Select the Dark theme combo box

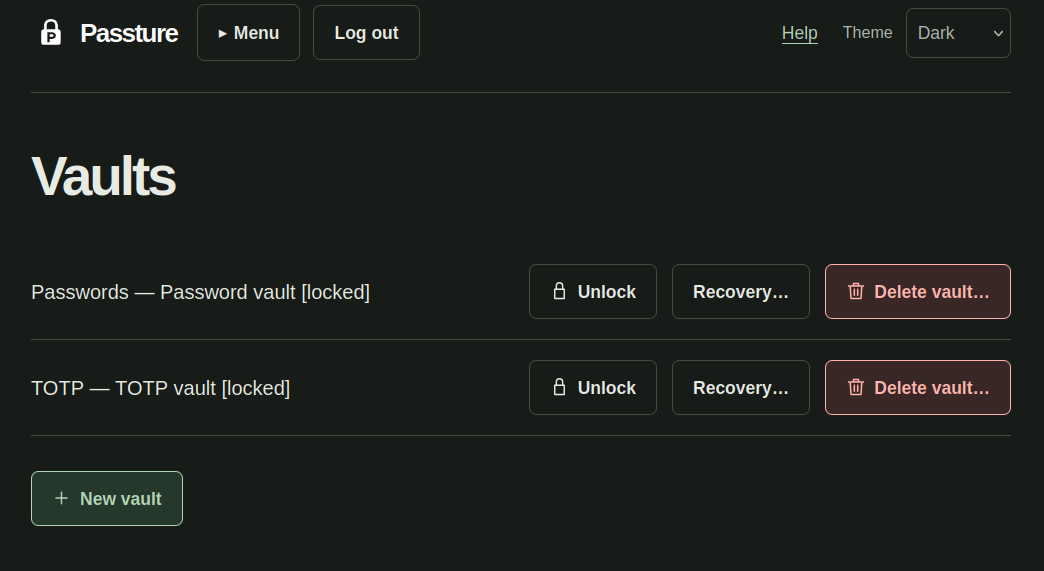pos(958,33)
